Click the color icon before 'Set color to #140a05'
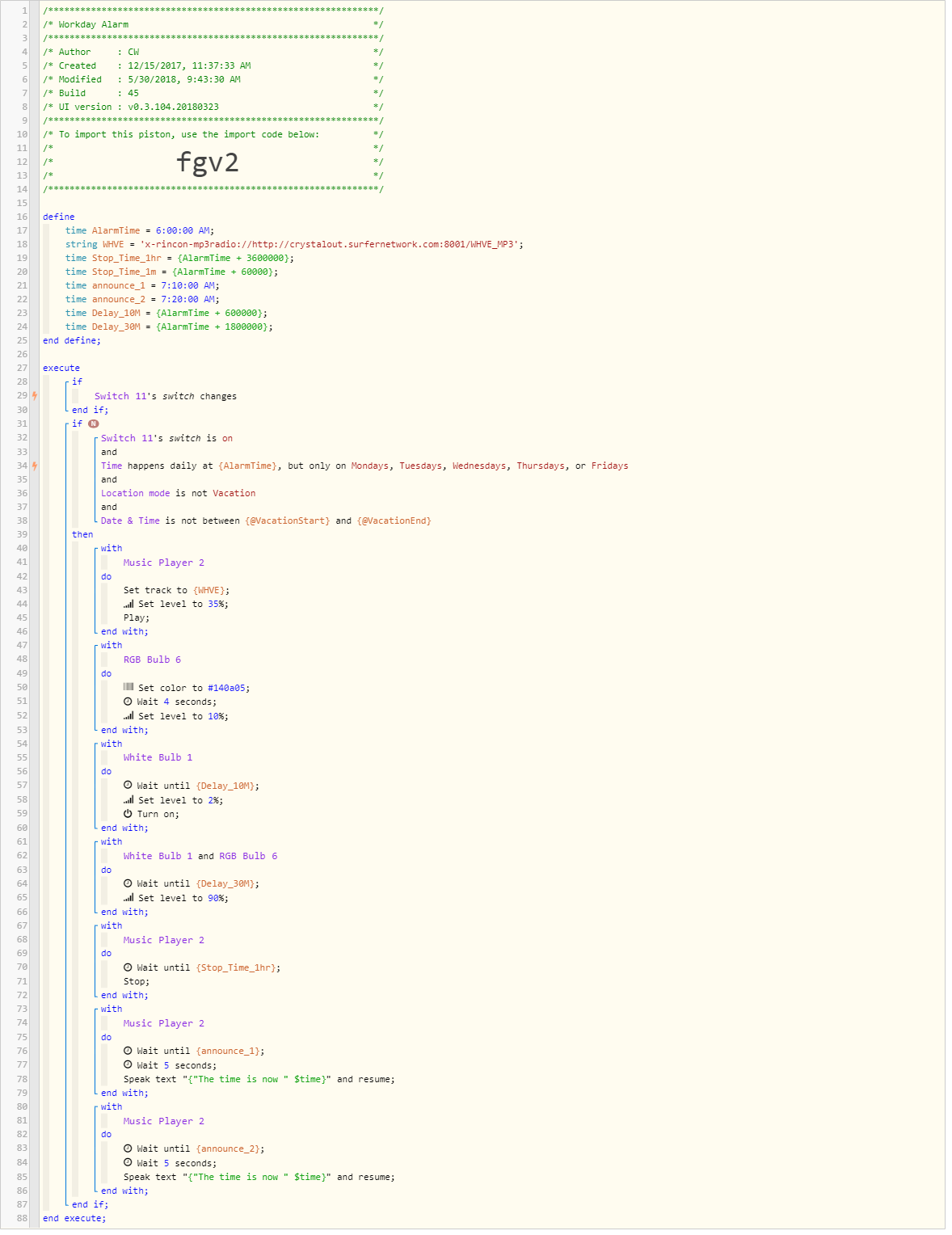 pyautogui.click(x=128, y=688)
